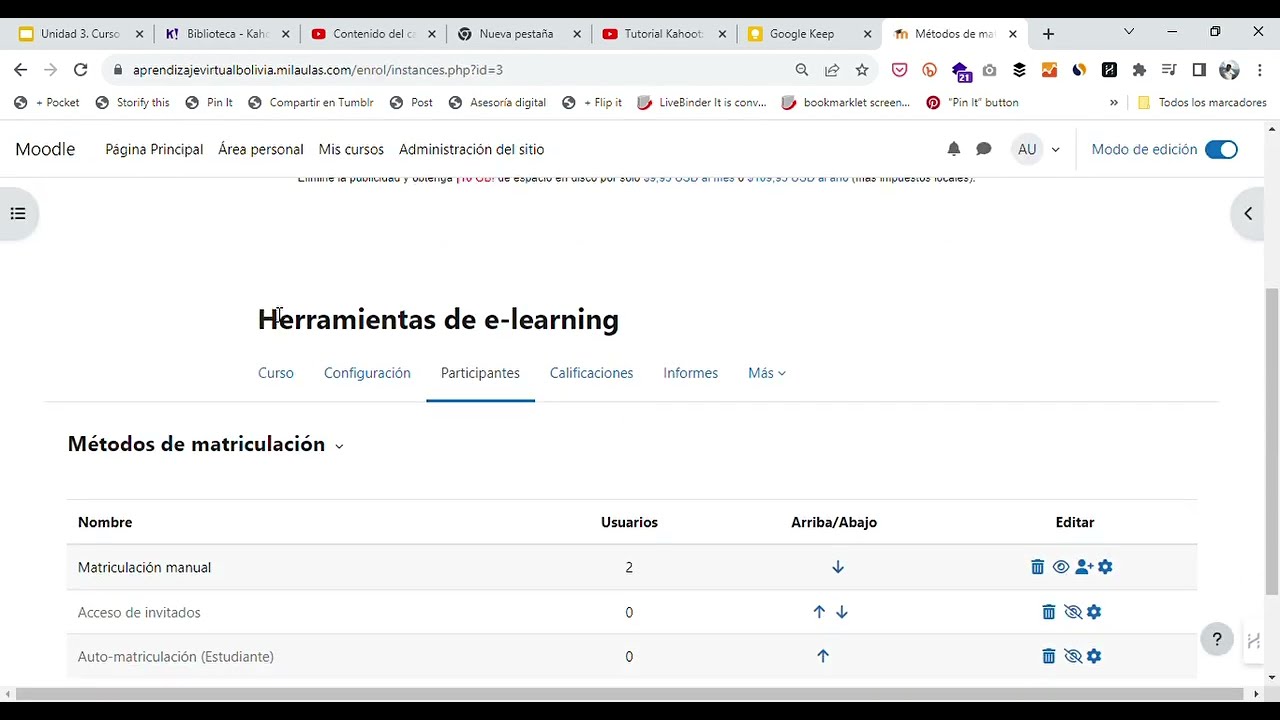
Task: Enrol users in the Matriculación manual row
Action: [1084, 567]
